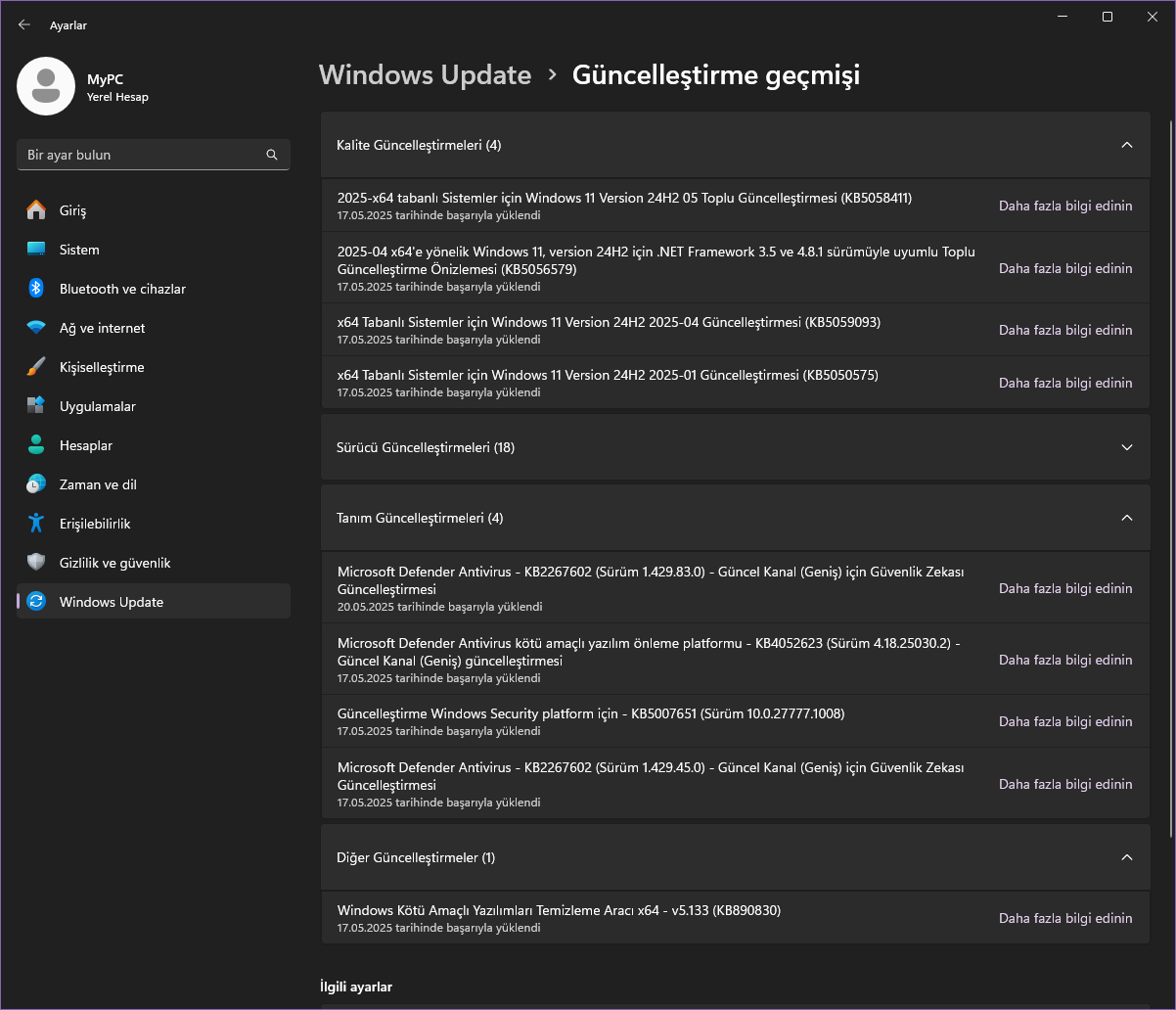This screenshot has height=1010, width=1176.
Task: Collapse Tanım Güncelleştirmeleri section chevron
Action: coord(1127,518)
